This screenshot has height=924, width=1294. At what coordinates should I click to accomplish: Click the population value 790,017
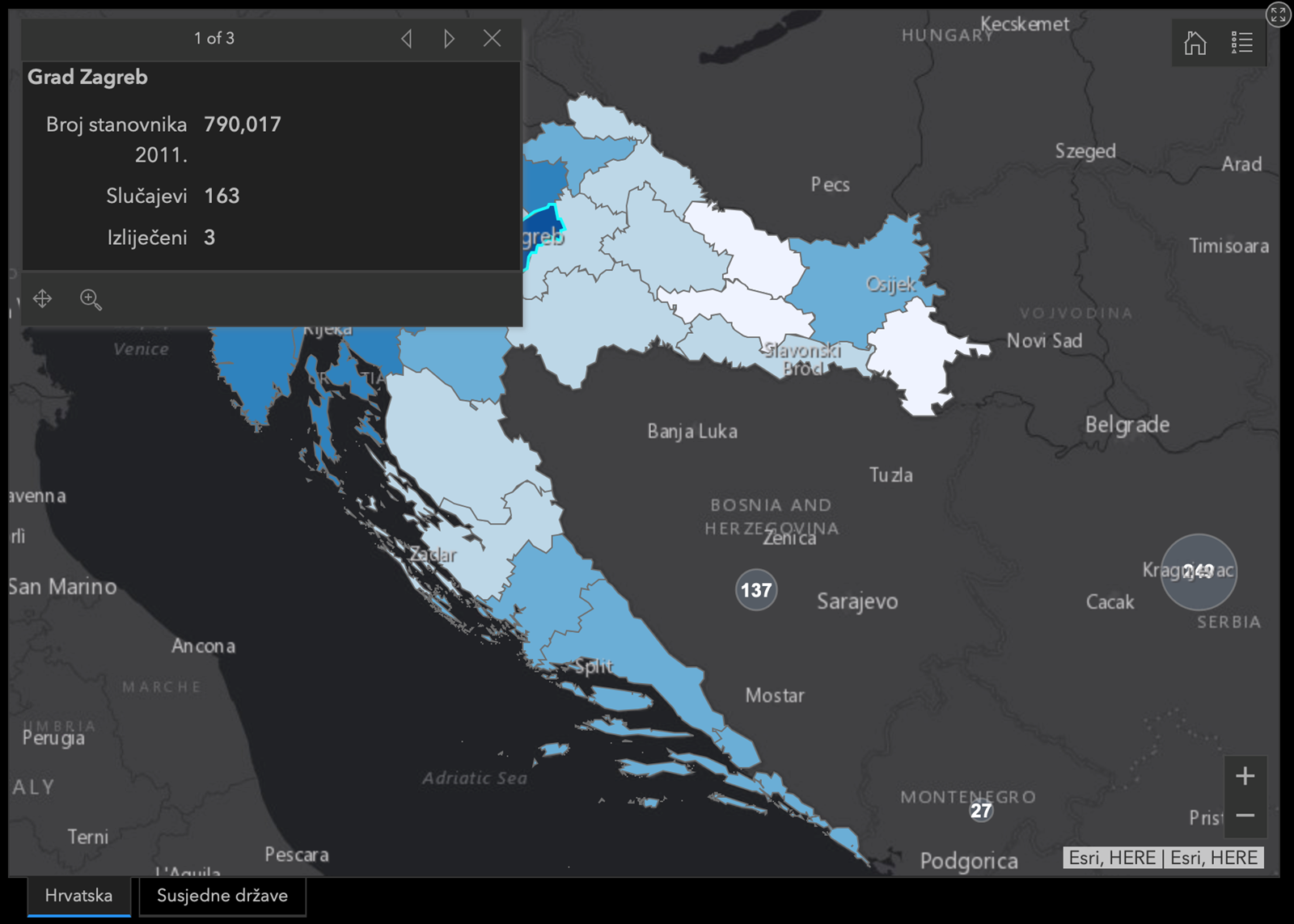pyautogui.click(x=243, y=124)
